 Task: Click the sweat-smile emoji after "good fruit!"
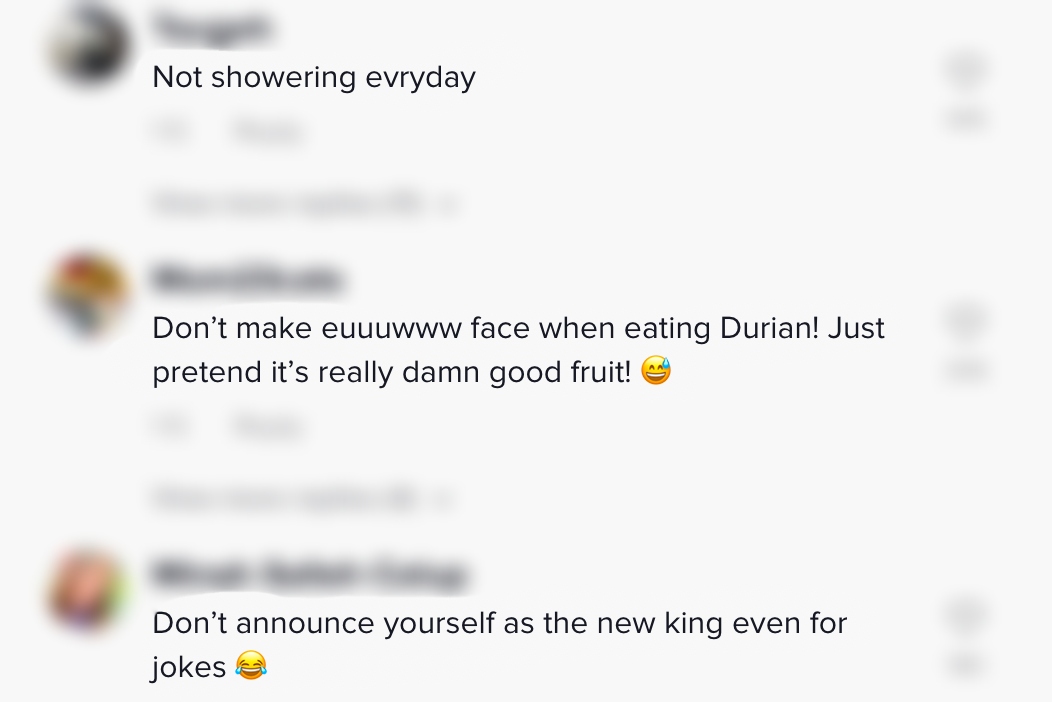tap(655, 370)
